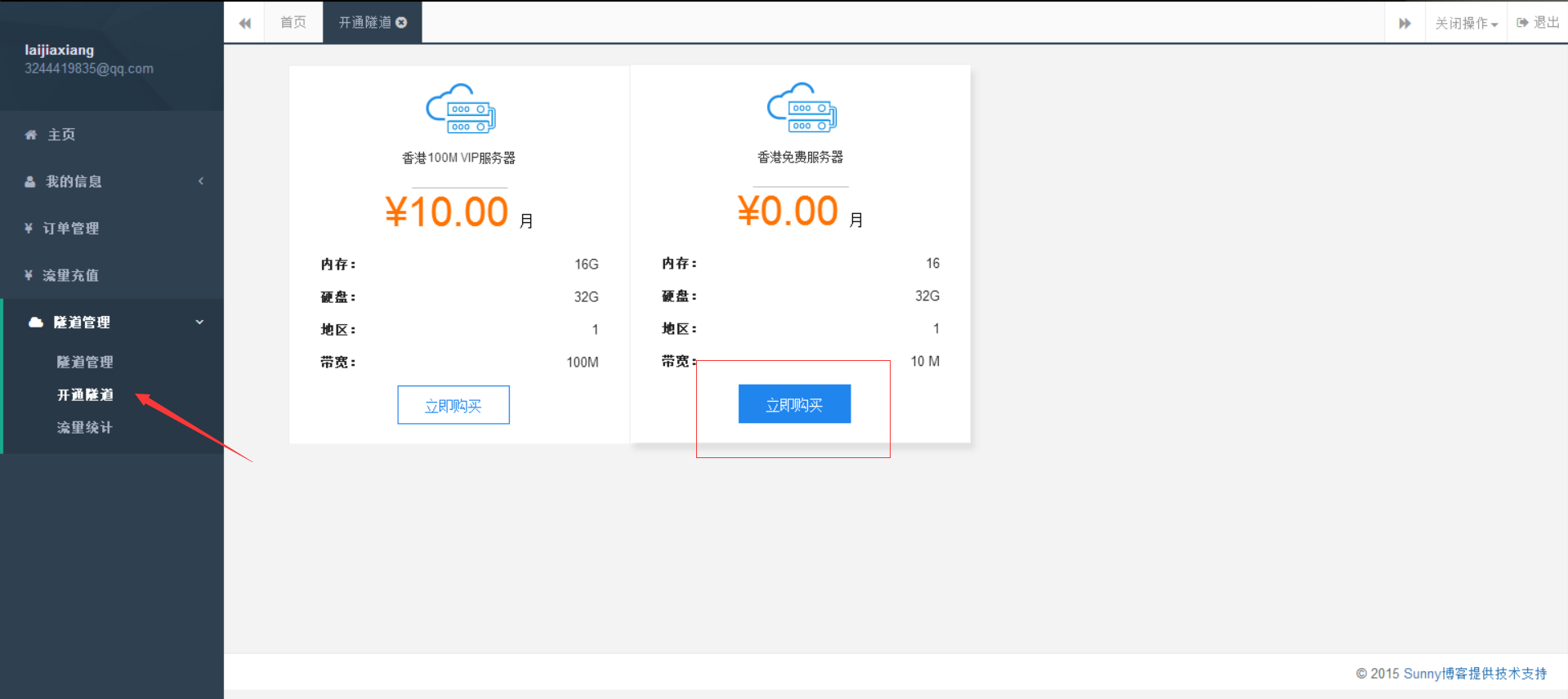Click the ¥10.00 price

[447, 212]
